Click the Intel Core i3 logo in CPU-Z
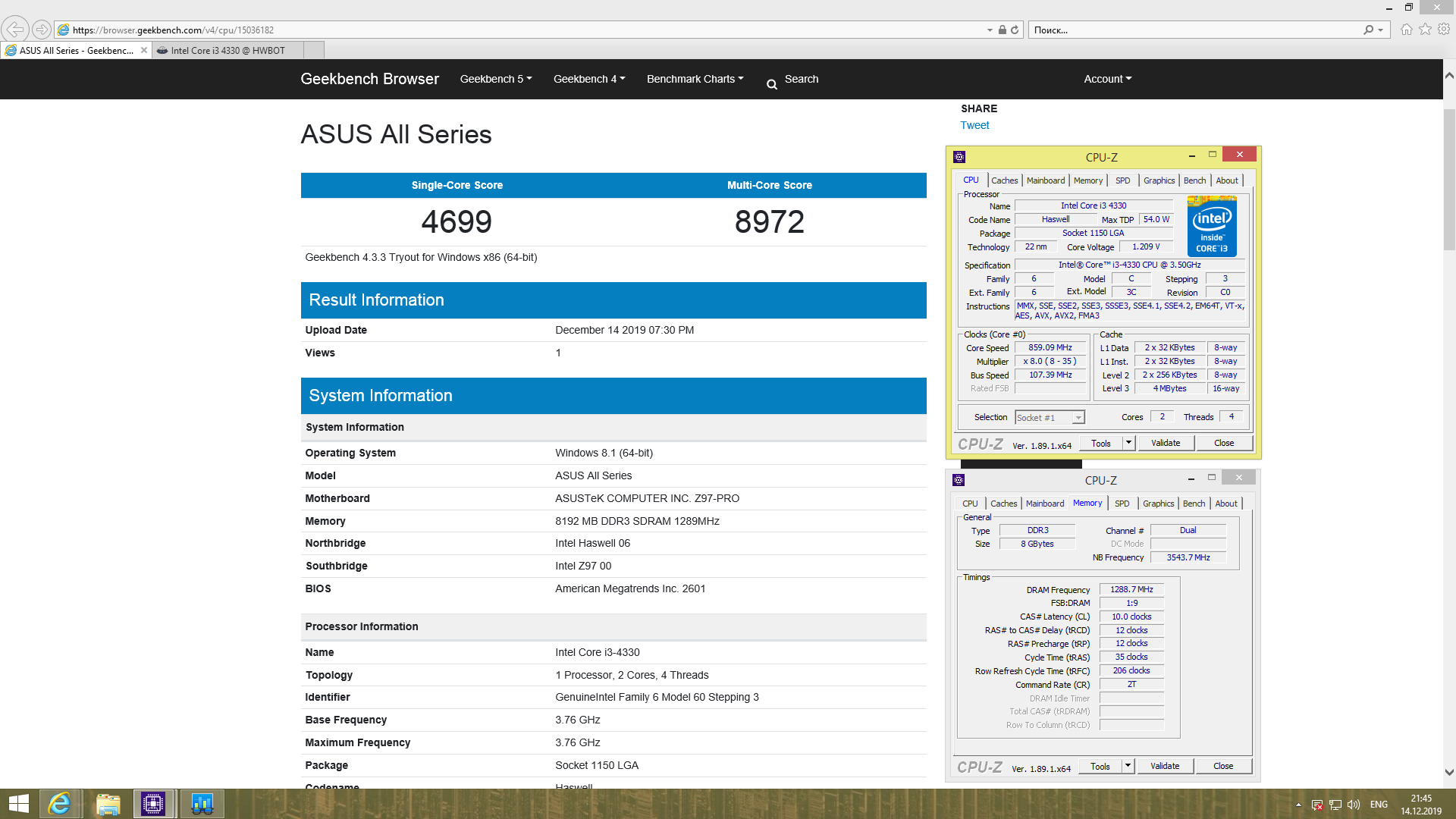 [x=1212, y=227]
